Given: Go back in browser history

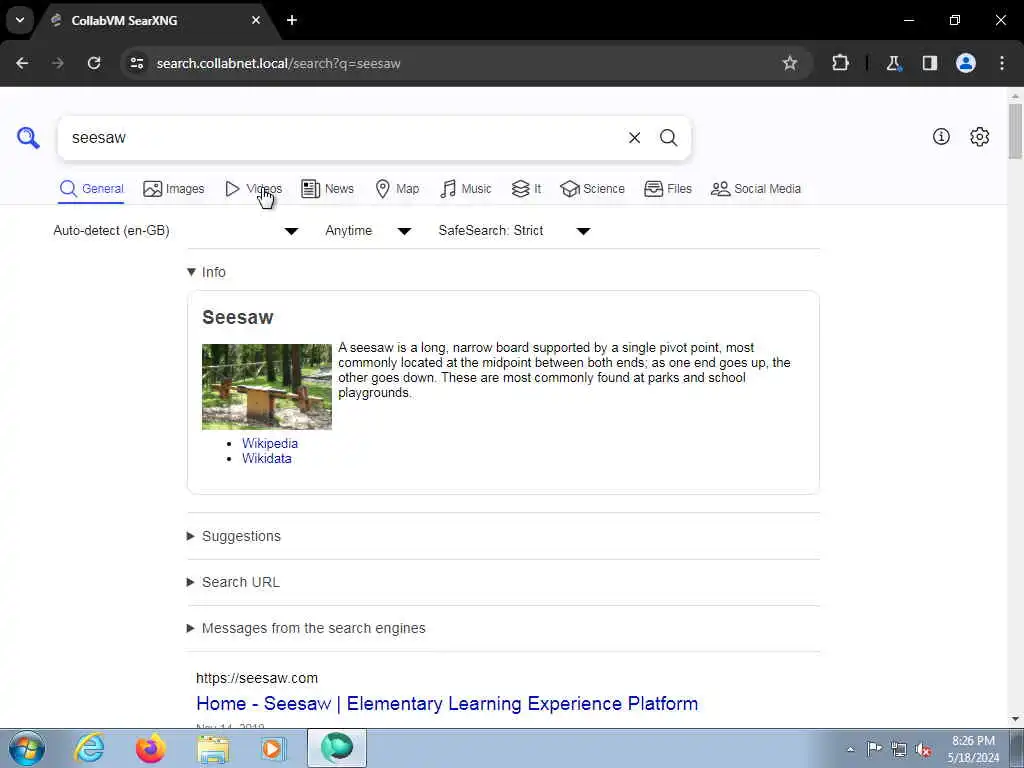Looking at the screenshot, I should [22, 63].
